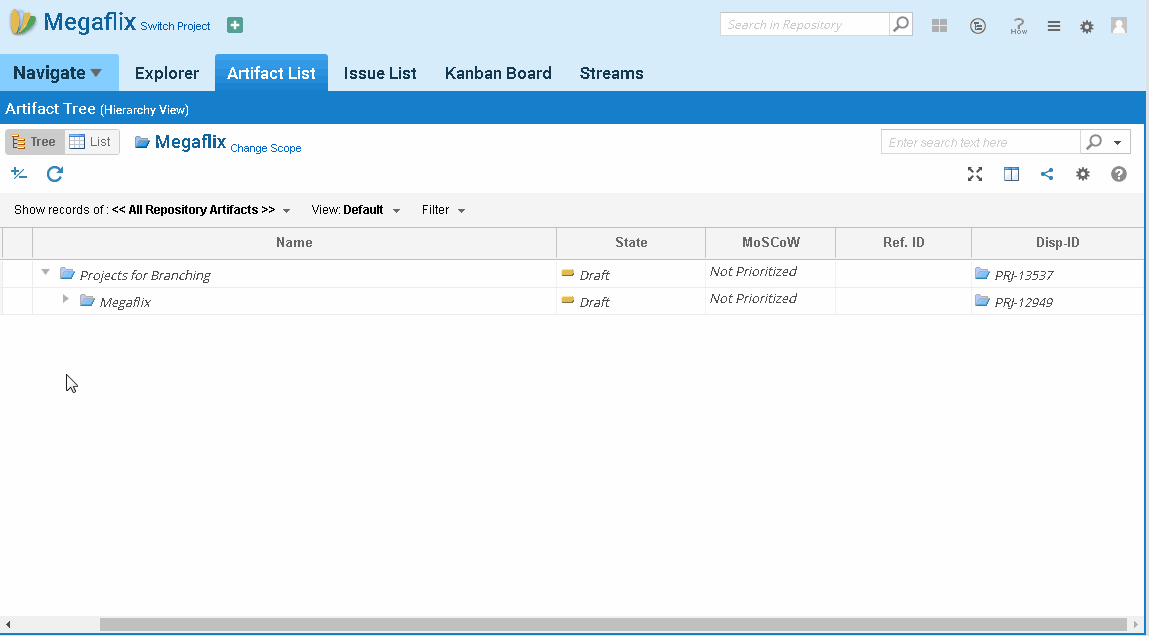Click the artifact search magnifier icon
The width and height of the screenshot is (1149, 636).
pyautogui.click(x=1093, y=141)
